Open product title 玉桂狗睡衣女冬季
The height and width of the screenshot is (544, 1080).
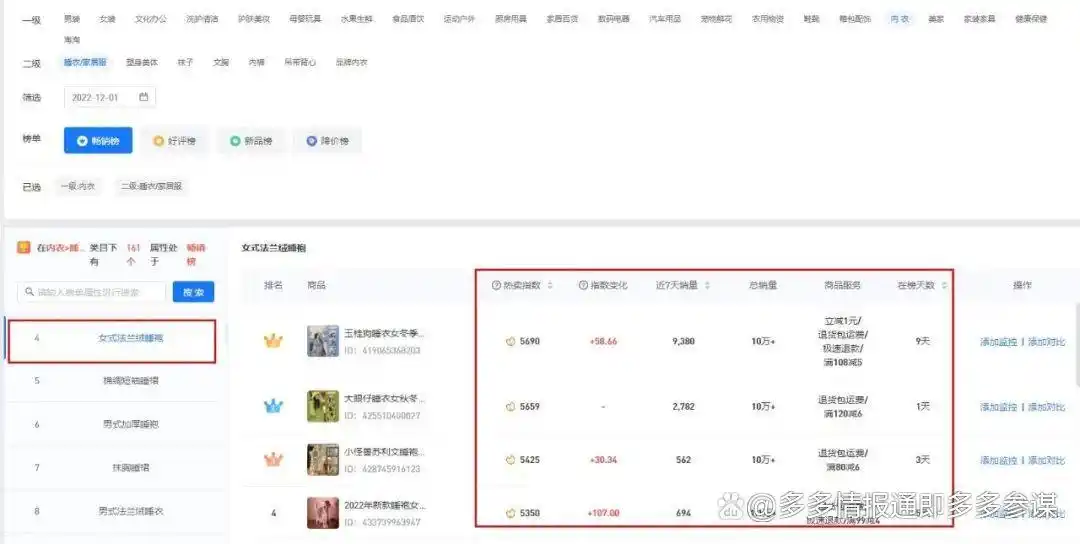[384, 334]
